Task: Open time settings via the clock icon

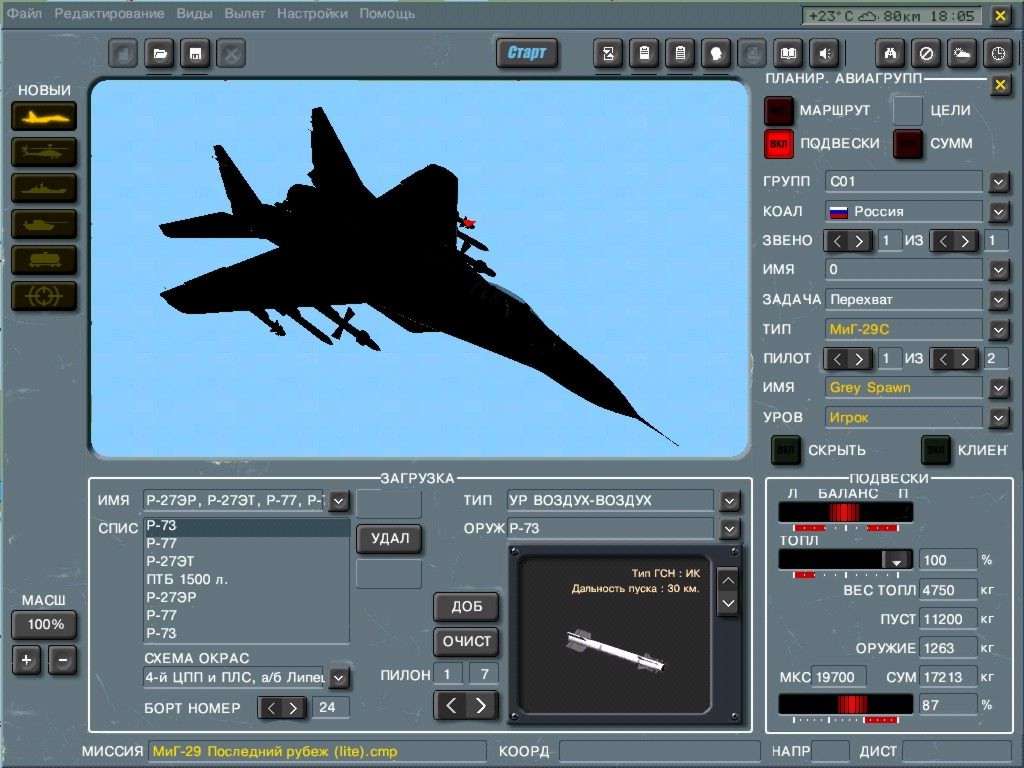Action: [x=998, y=54]
